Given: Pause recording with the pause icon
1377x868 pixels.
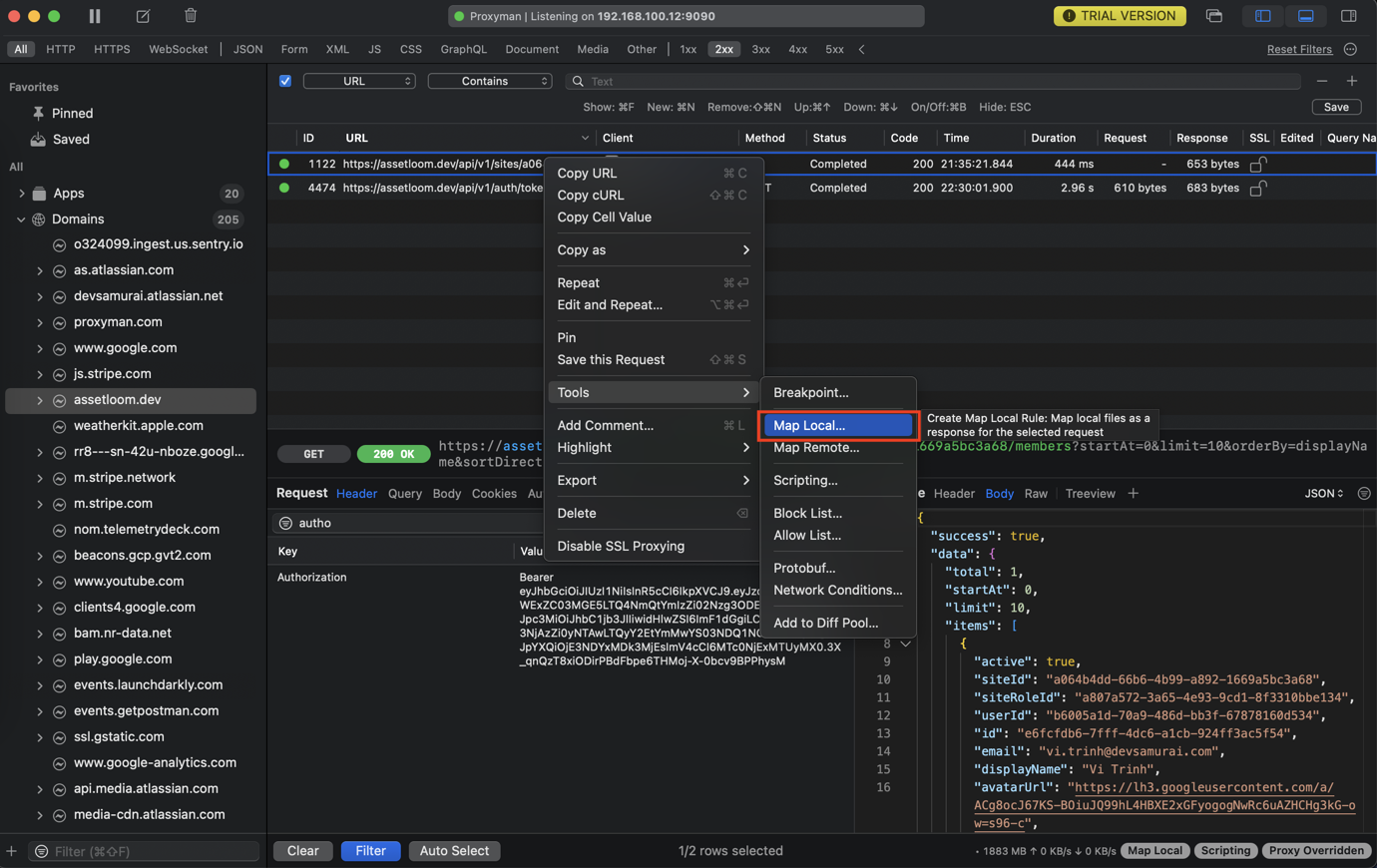Looking at the screenshot, I should (x=95, y=16).
